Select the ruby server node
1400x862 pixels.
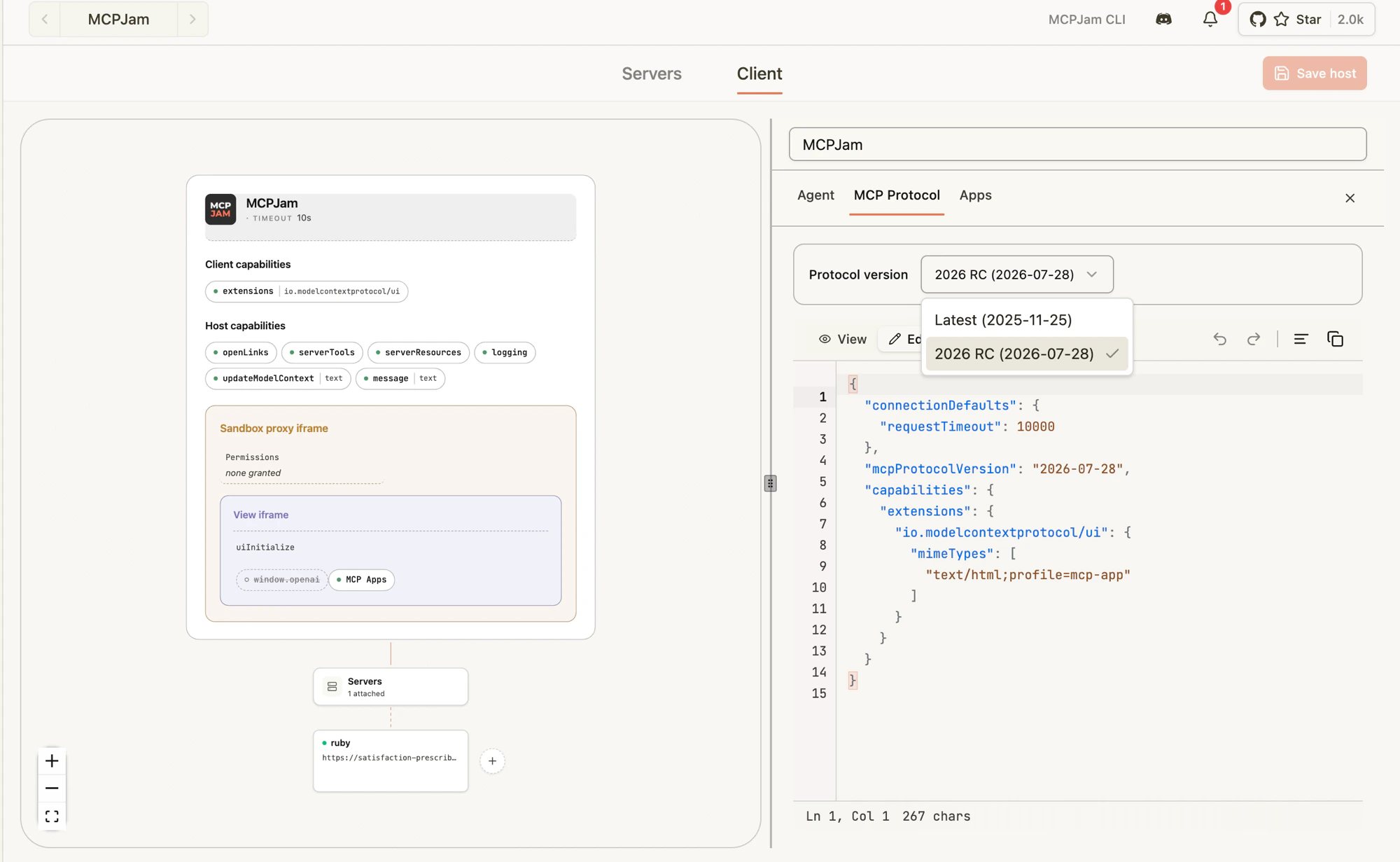click(x=391, y=761)
